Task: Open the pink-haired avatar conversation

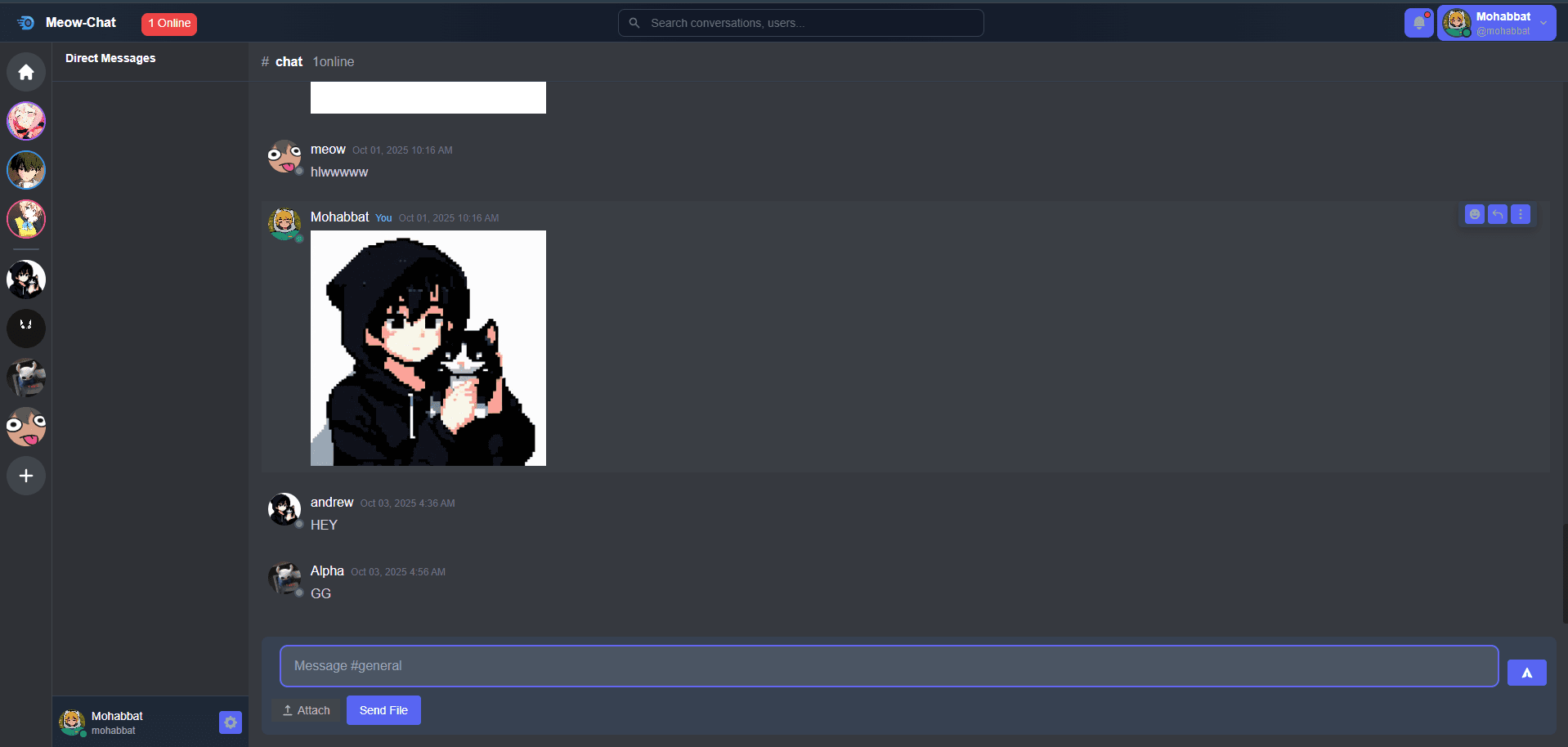Action: tap(26, 121)
